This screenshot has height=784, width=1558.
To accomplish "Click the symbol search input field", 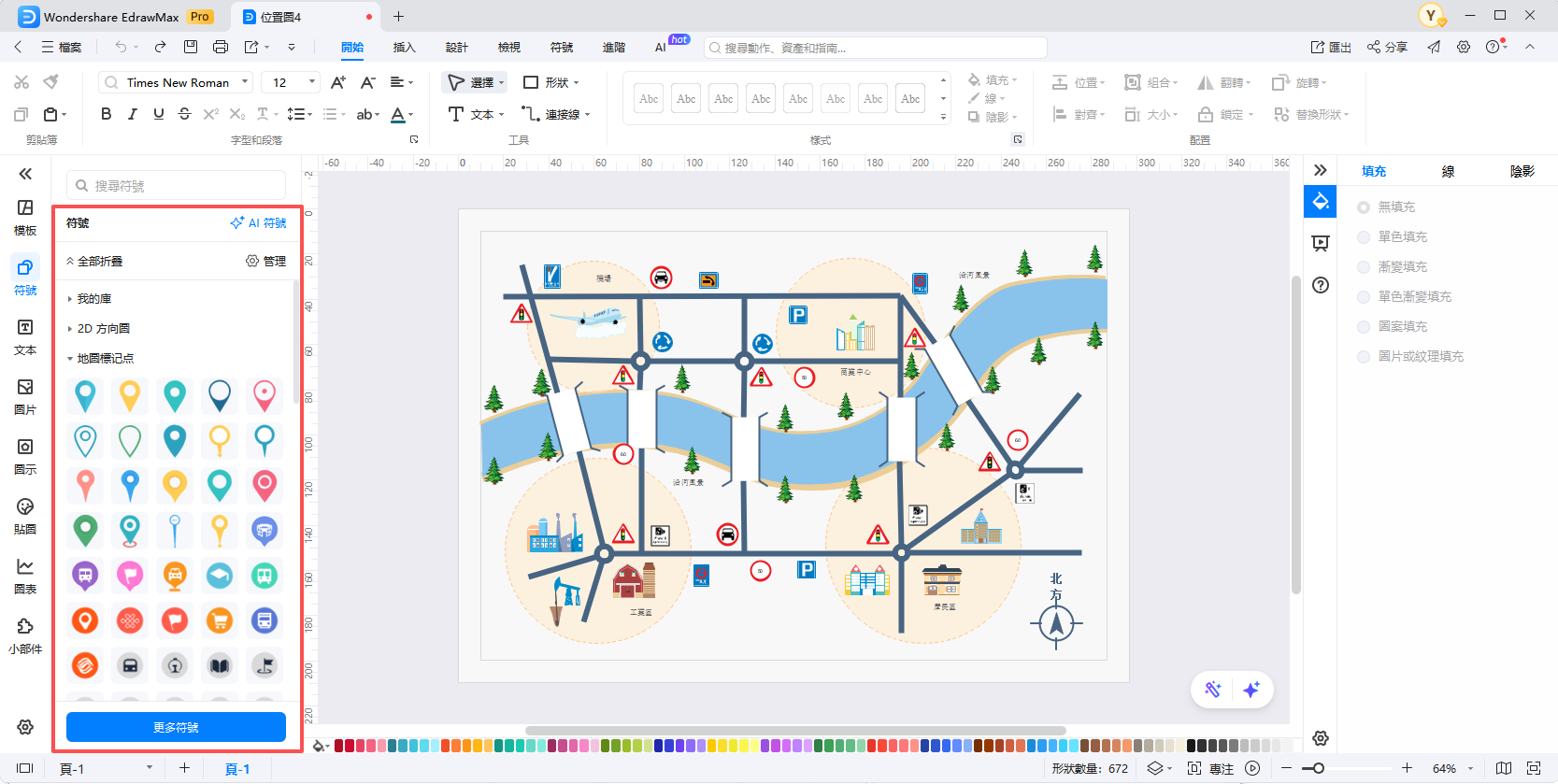I will coord(178,186).
